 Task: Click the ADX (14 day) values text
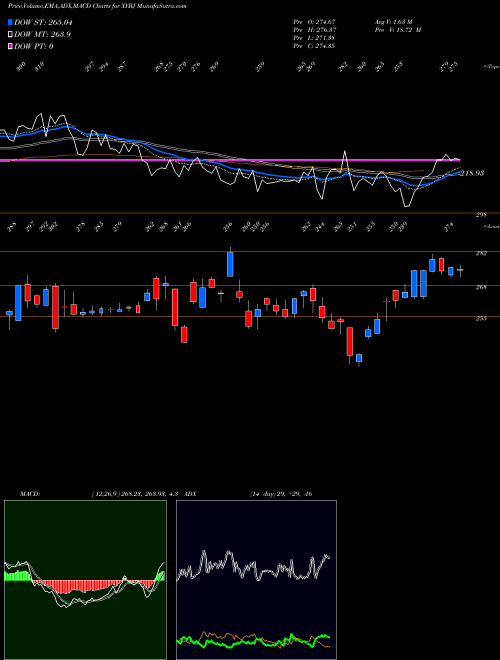point(281,494)
